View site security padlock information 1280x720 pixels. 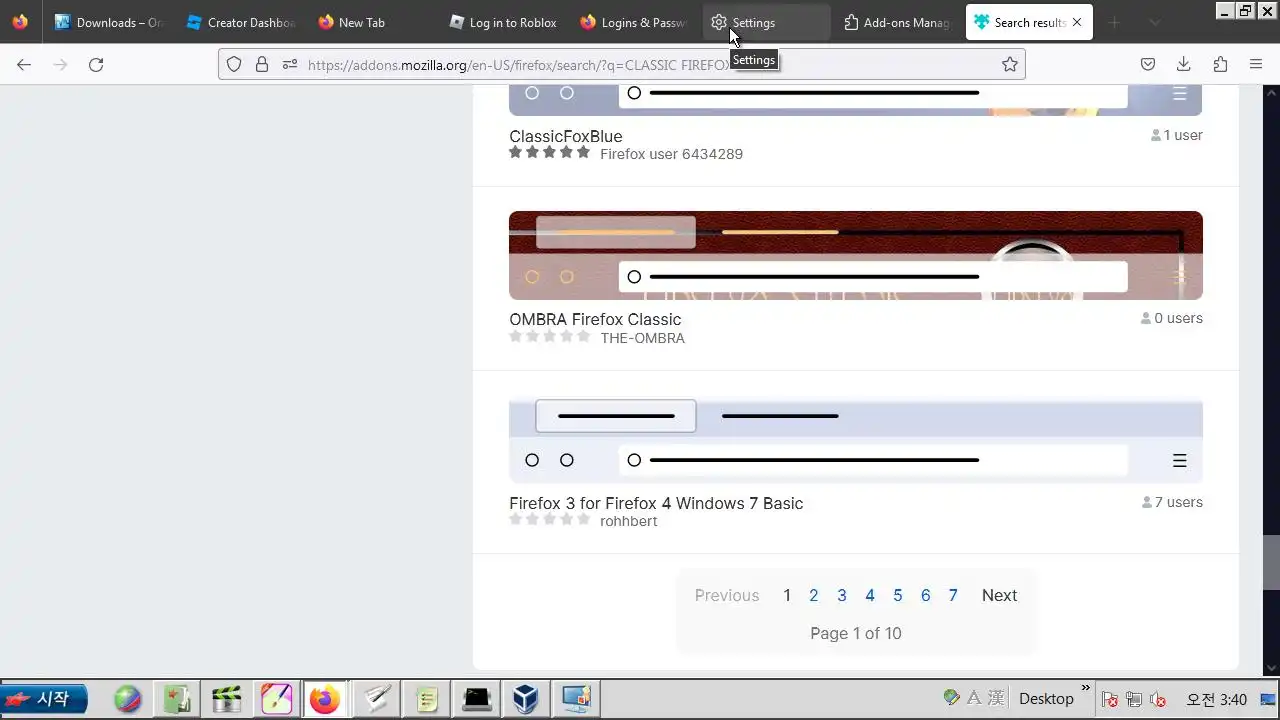262,64
